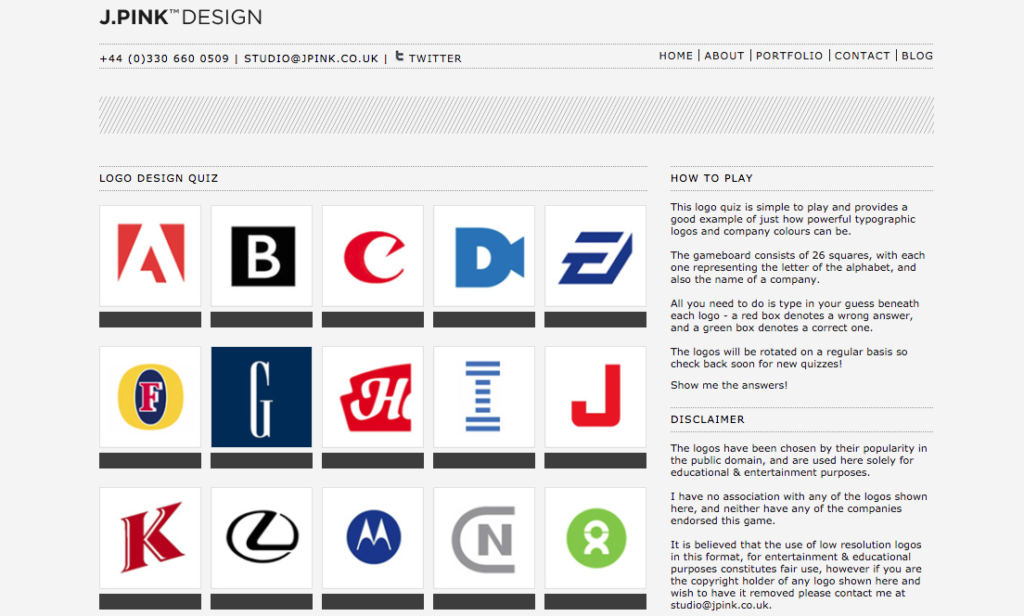Focus answer box under Motorola M logo
1024x616 pixels.
[373, 602]
